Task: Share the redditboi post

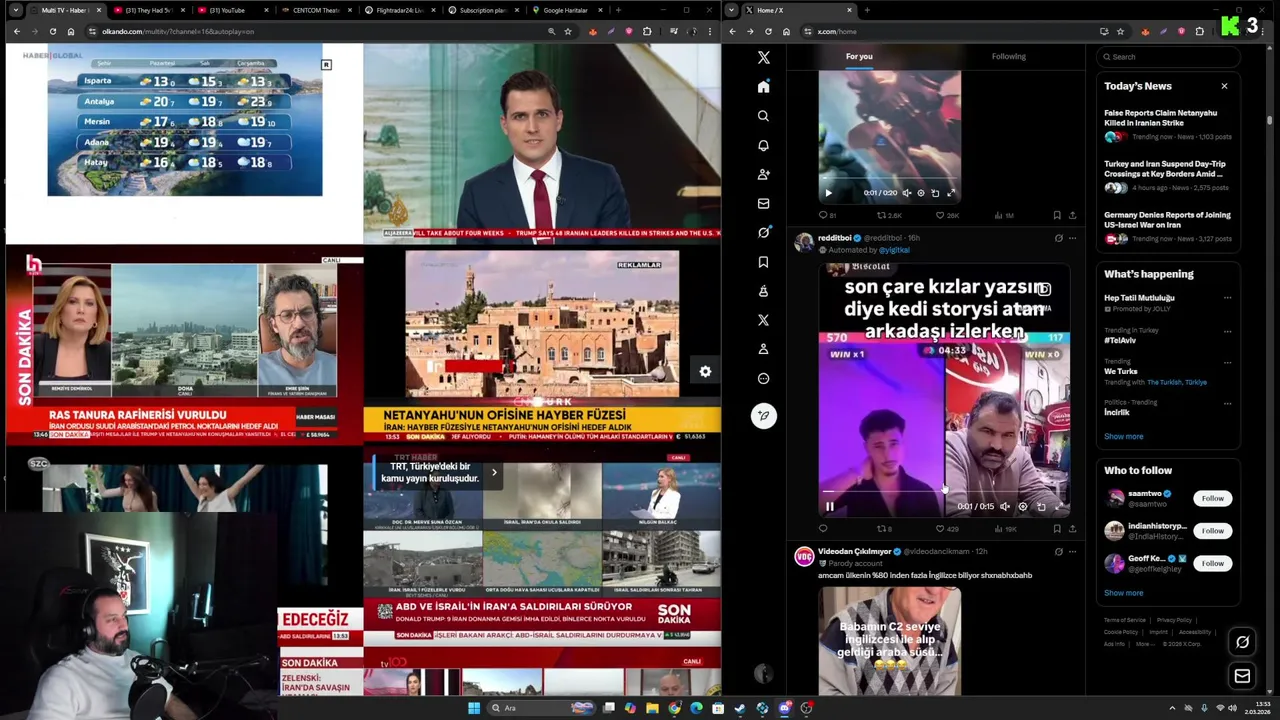Action: [x=1072, y=529]
